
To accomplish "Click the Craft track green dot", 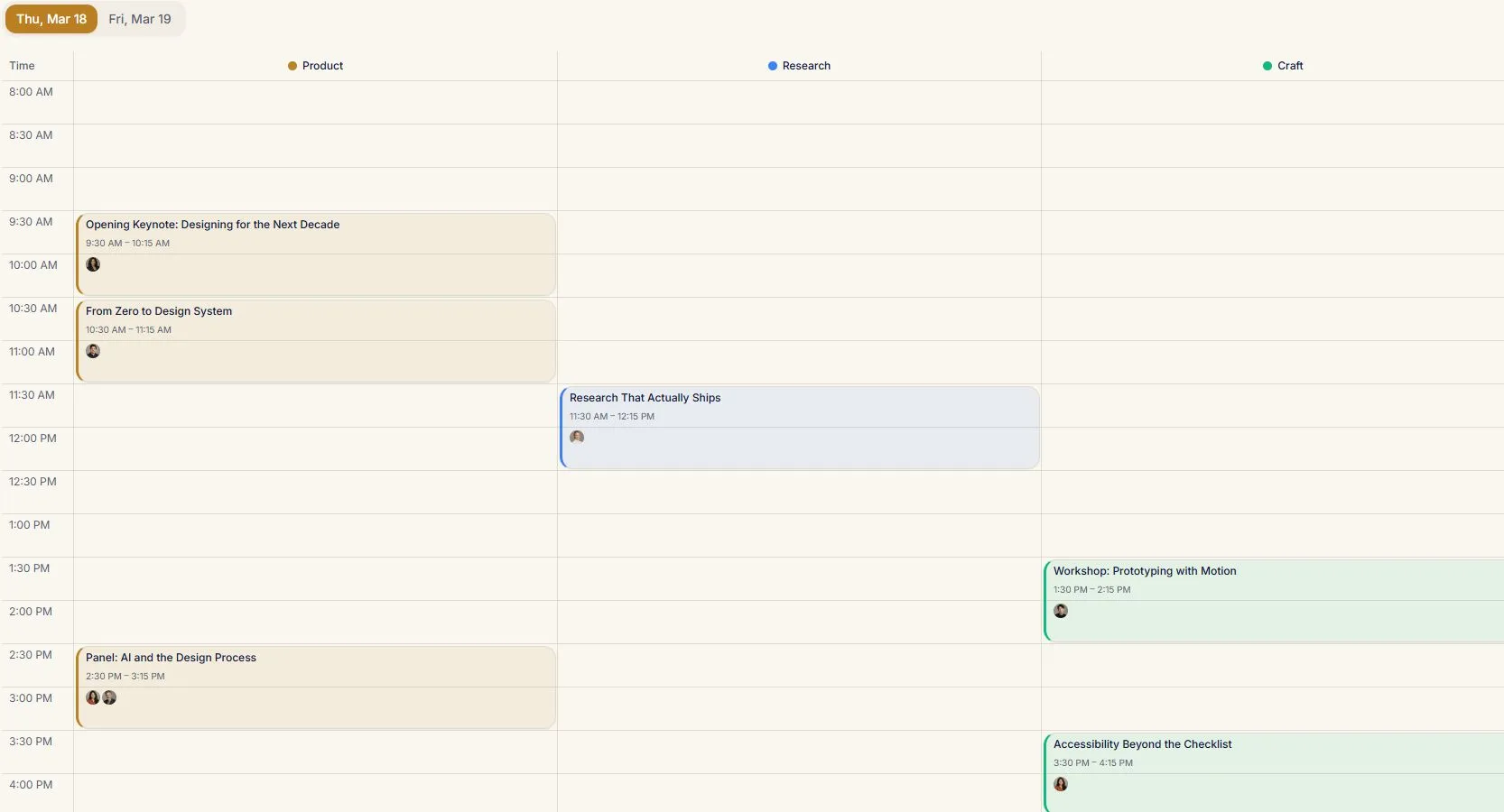I will [1267, 66].
